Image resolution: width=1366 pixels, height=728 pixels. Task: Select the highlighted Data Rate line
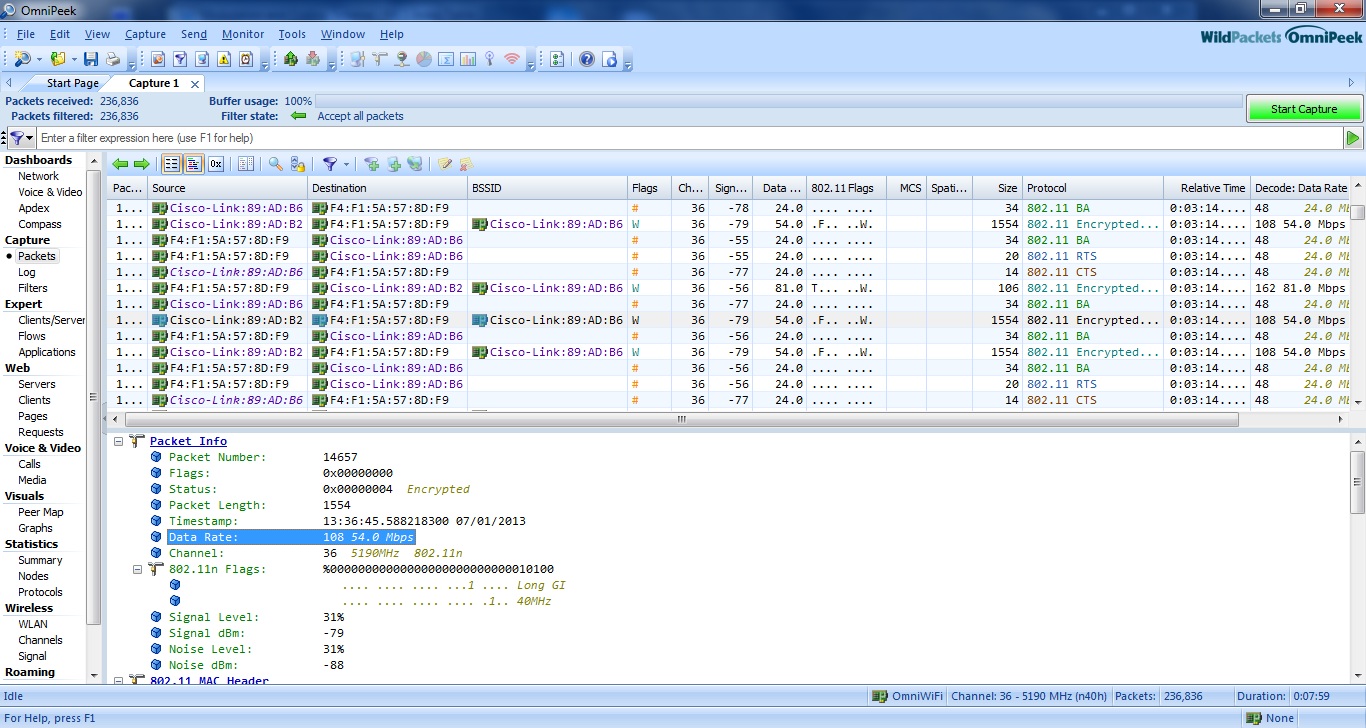pyautogui.click(x=291, y=537)
